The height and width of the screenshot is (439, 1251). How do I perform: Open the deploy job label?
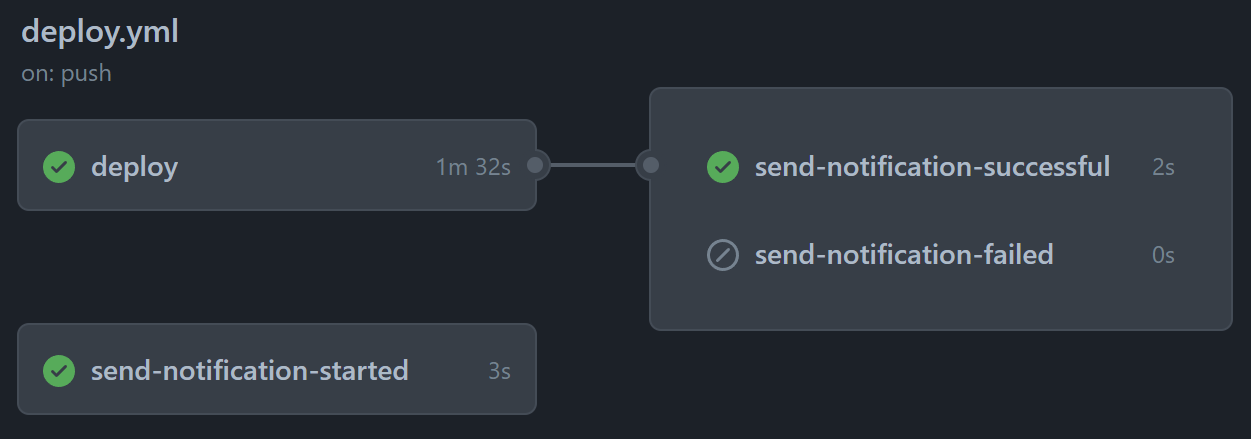(x=134, y=166)
